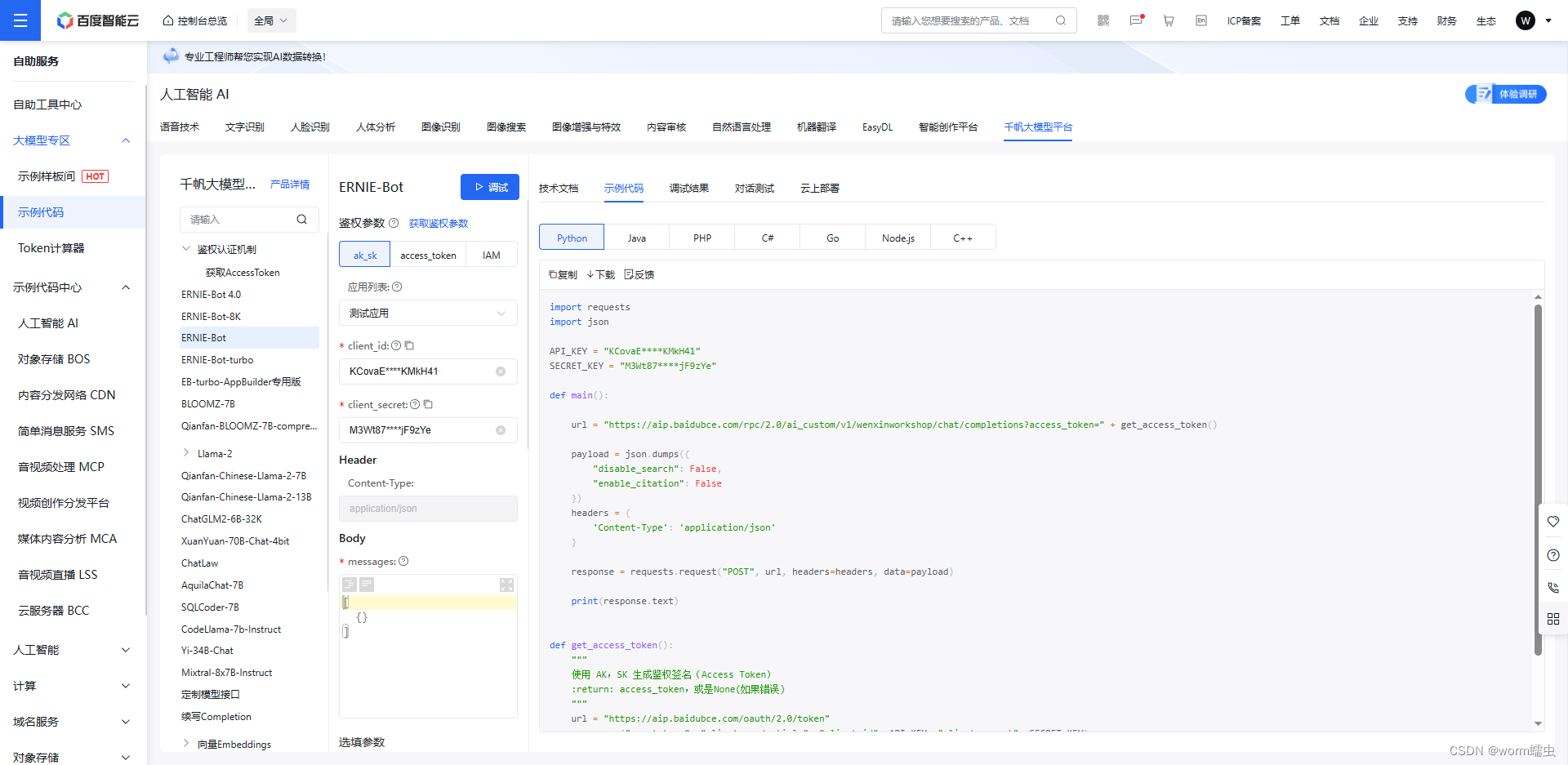Clear the client_id field with its X icon
1568x765 pixels.
[501, 371]
